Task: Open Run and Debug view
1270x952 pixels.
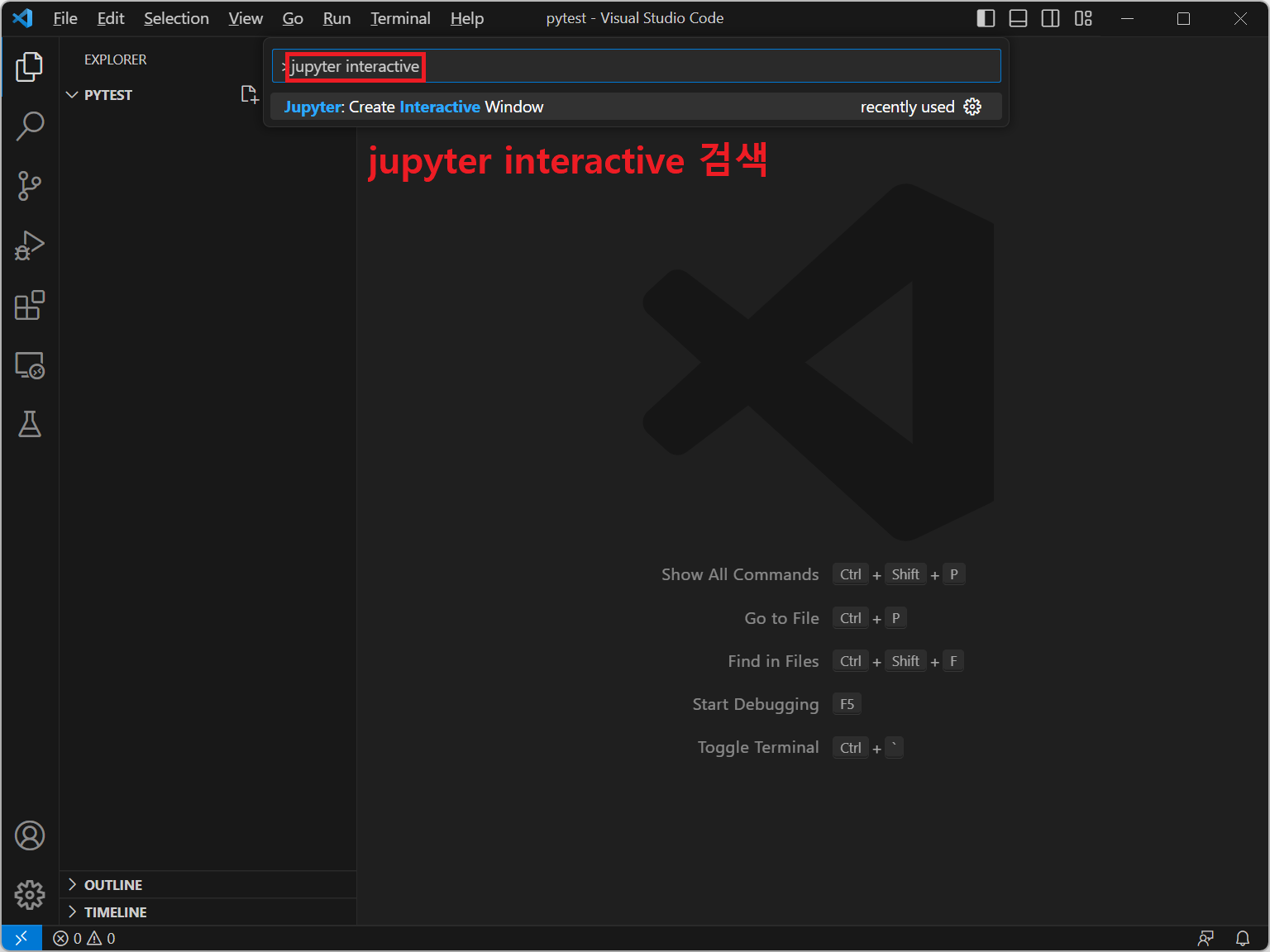Action: coord(30,245)
